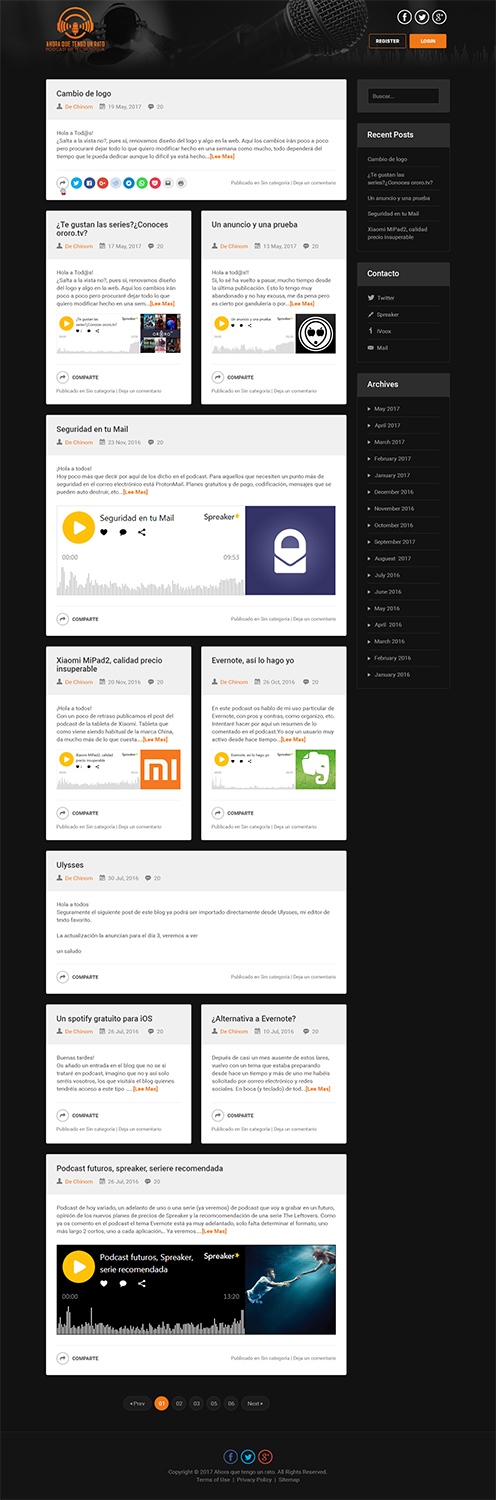Open January 2016 archive
The width and height of the screenshot is (496, 1500).
pyautogui.click(x=391, y=675)
